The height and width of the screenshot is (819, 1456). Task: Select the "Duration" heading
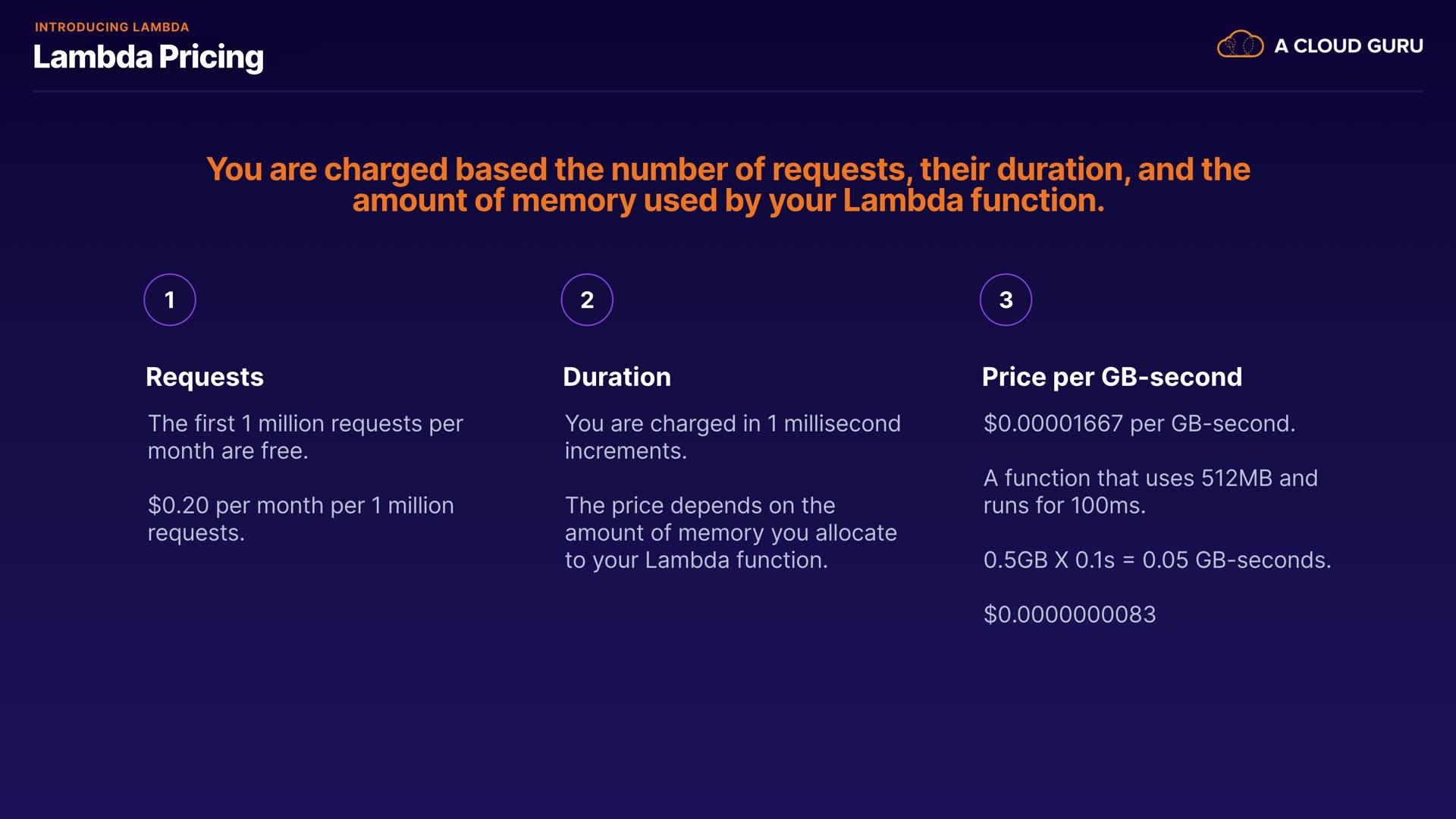pos(617,377)
